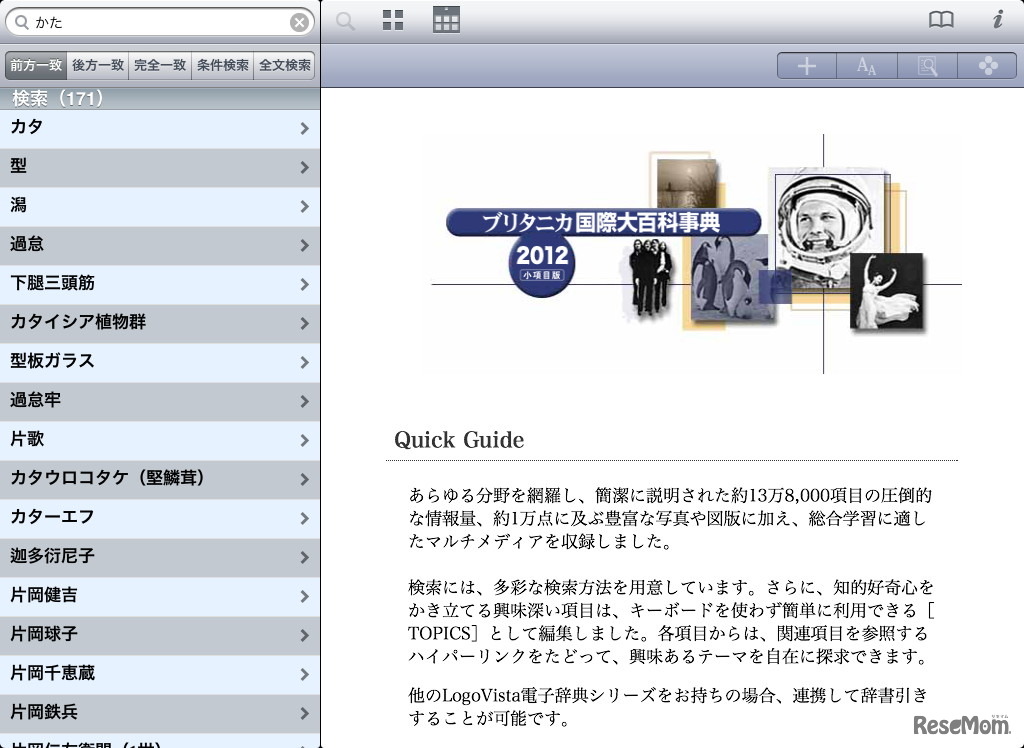Open the 潟 entry chevron
Screen dimensions: 1024x748
(304, 206)
